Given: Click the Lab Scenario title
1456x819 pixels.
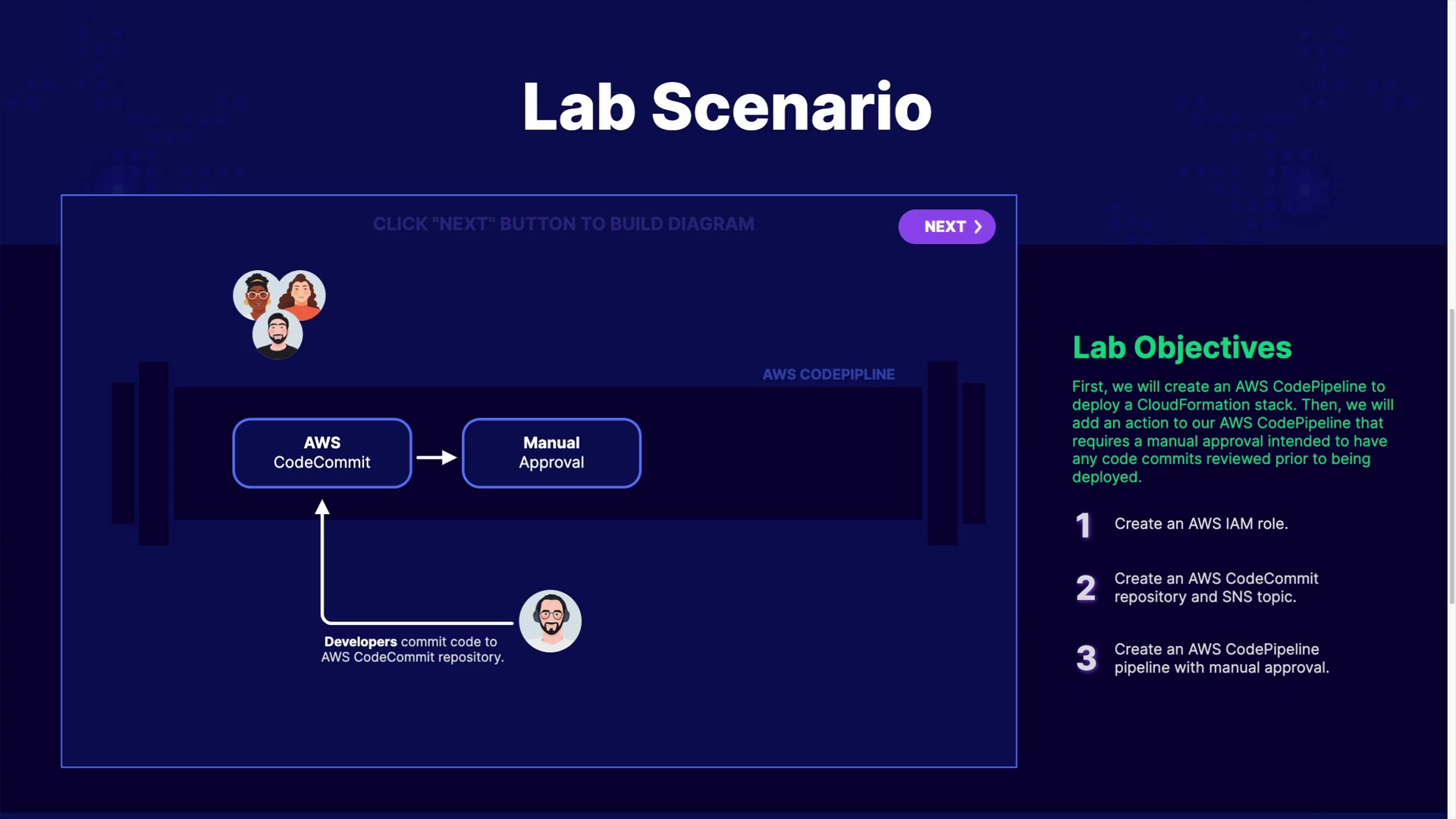Looking at the screenshot, I should pyautogui.click(x=726, y=107).
